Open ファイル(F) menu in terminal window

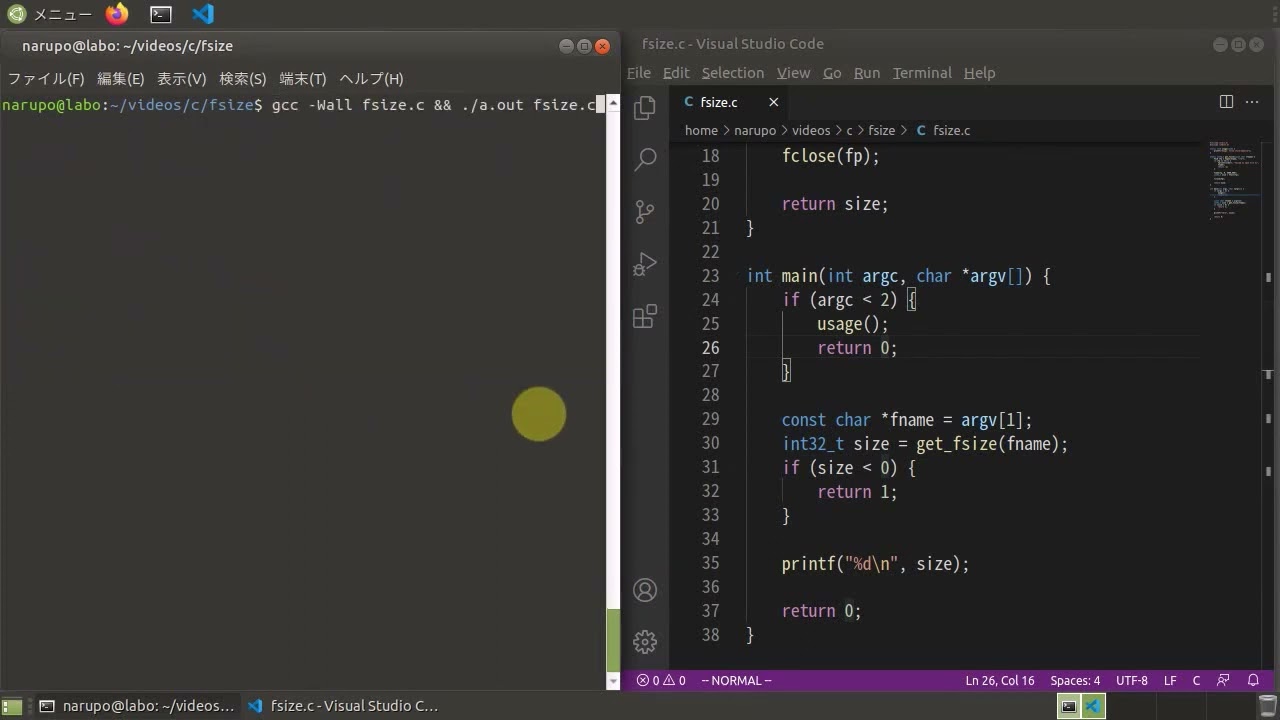tap(46, 79)
